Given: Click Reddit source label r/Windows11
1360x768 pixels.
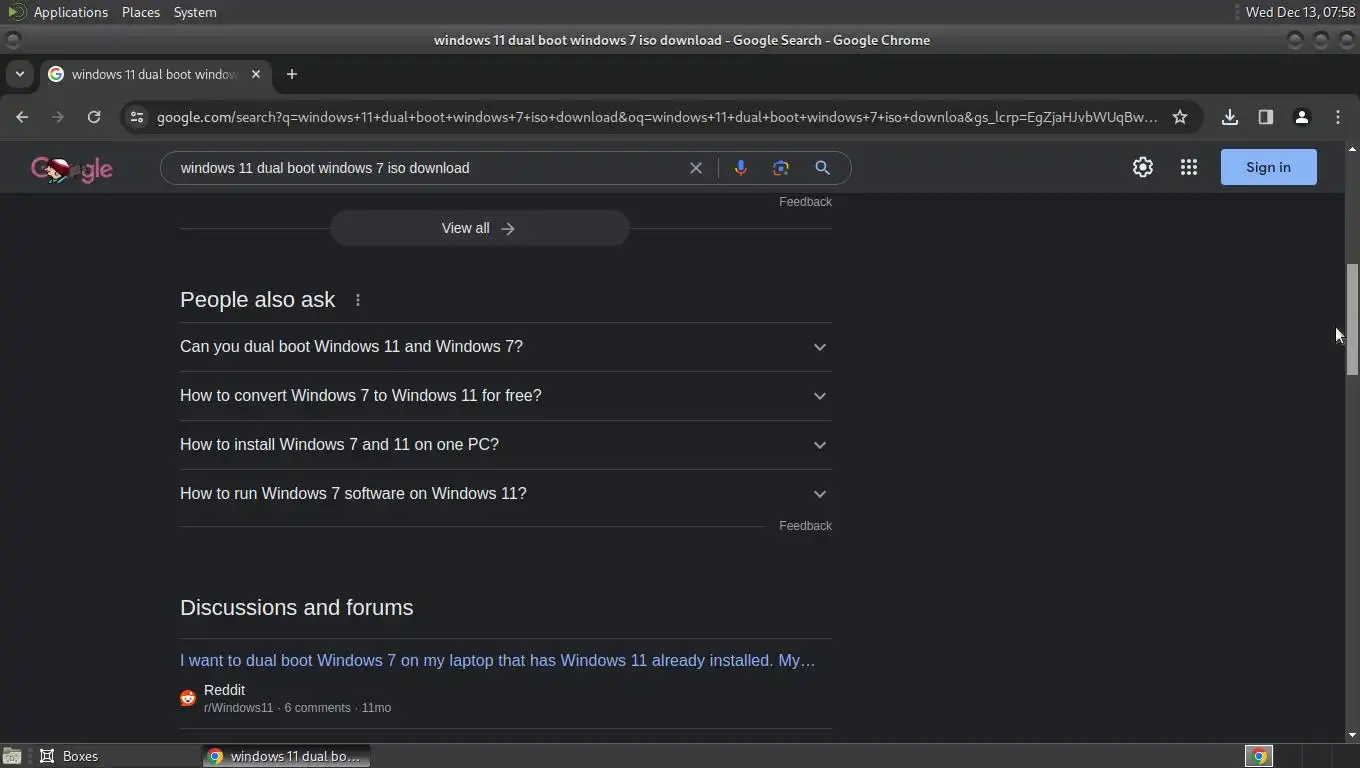Looking at the screenshot, I should (238, 708).
